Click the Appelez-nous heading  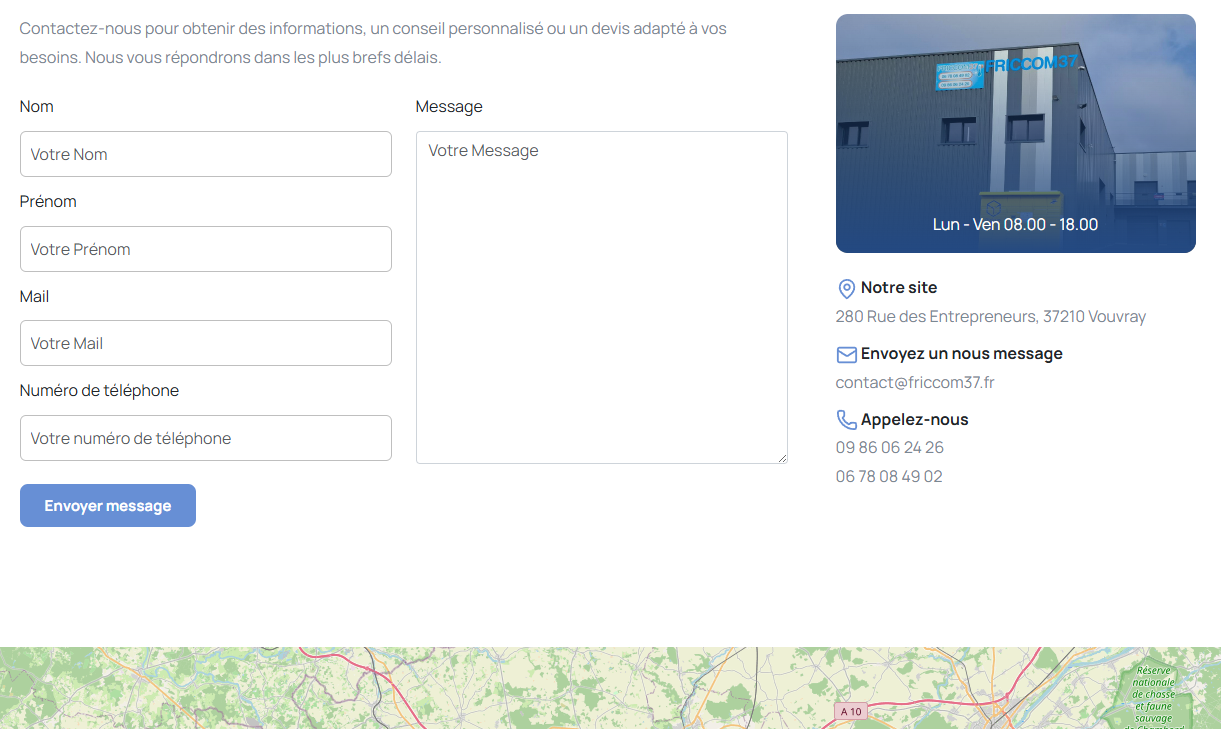point(915,419)
